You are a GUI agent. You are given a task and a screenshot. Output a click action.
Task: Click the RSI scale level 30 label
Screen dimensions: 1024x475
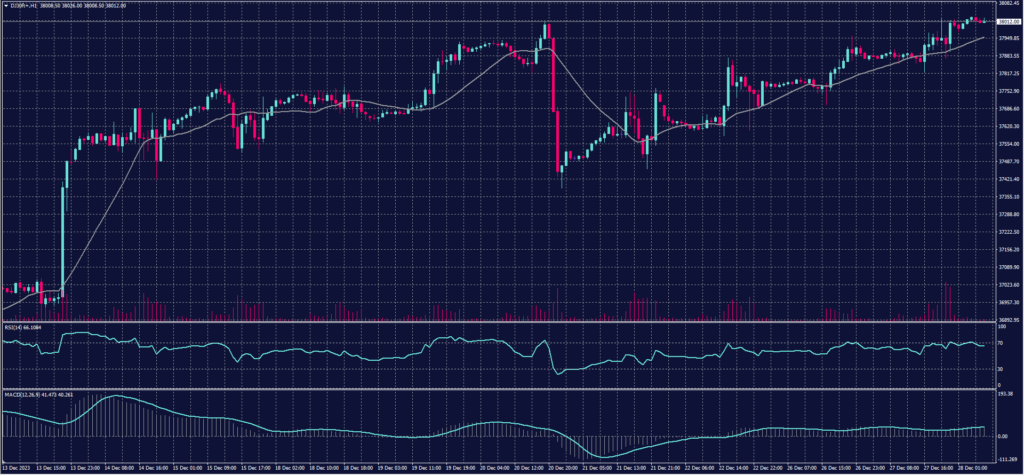pyautogui.click(x=998, y=369)
